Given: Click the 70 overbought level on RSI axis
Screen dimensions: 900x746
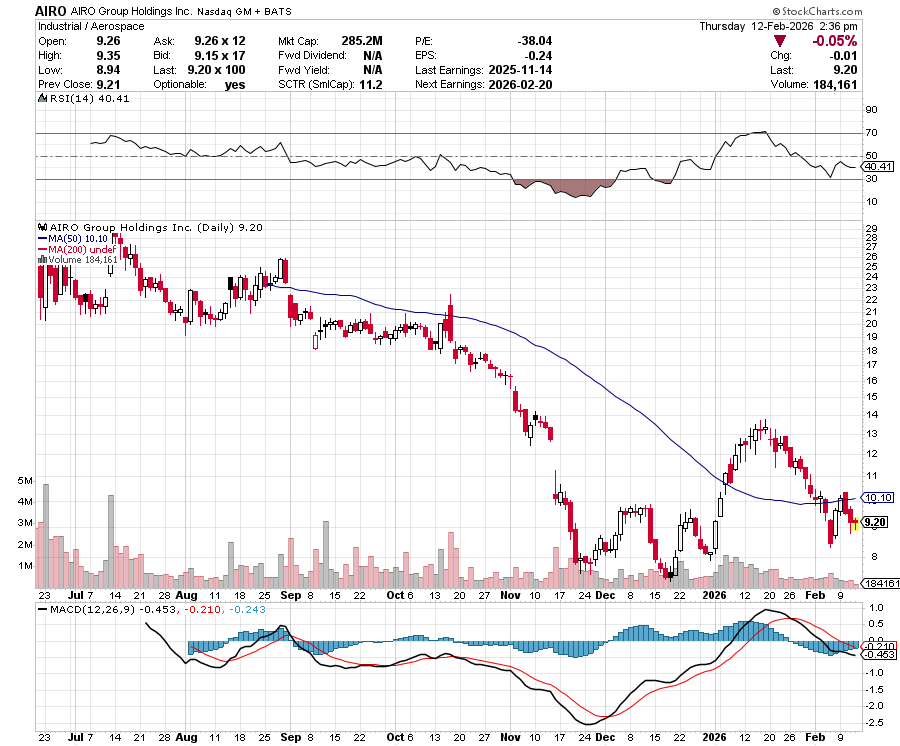Looking at the screenshot, I should (x=871, y=133).
